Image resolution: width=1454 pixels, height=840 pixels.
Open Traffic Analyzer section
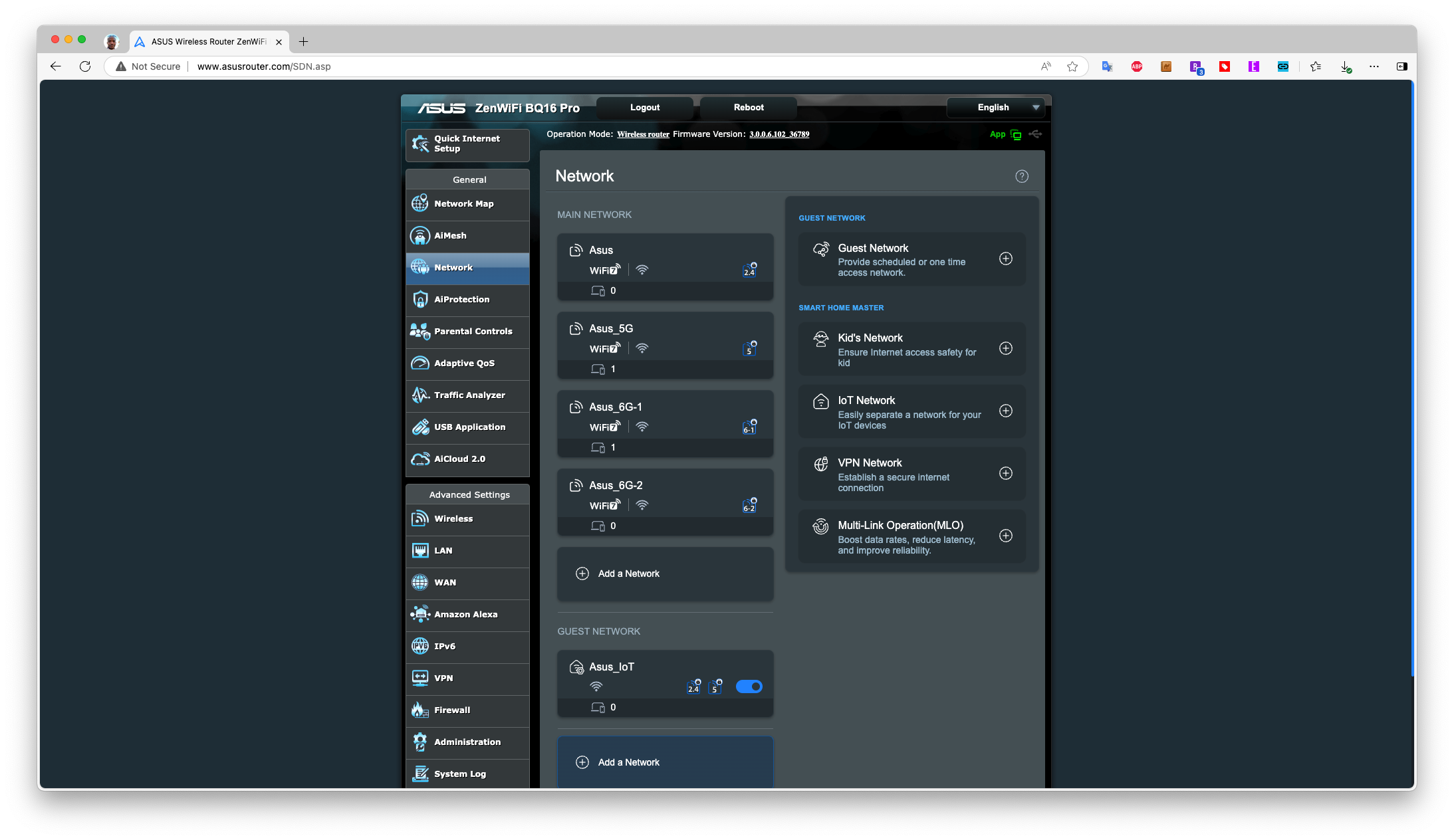tap(468, 395)
